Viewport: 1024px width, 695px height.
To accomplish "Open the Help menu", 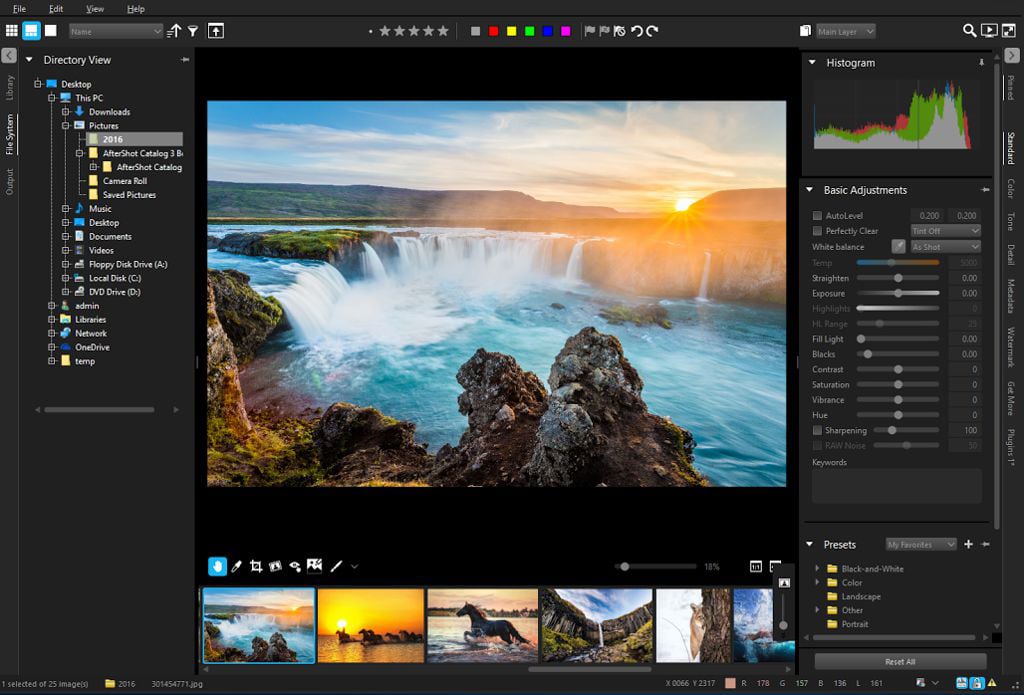I will 136,8.
